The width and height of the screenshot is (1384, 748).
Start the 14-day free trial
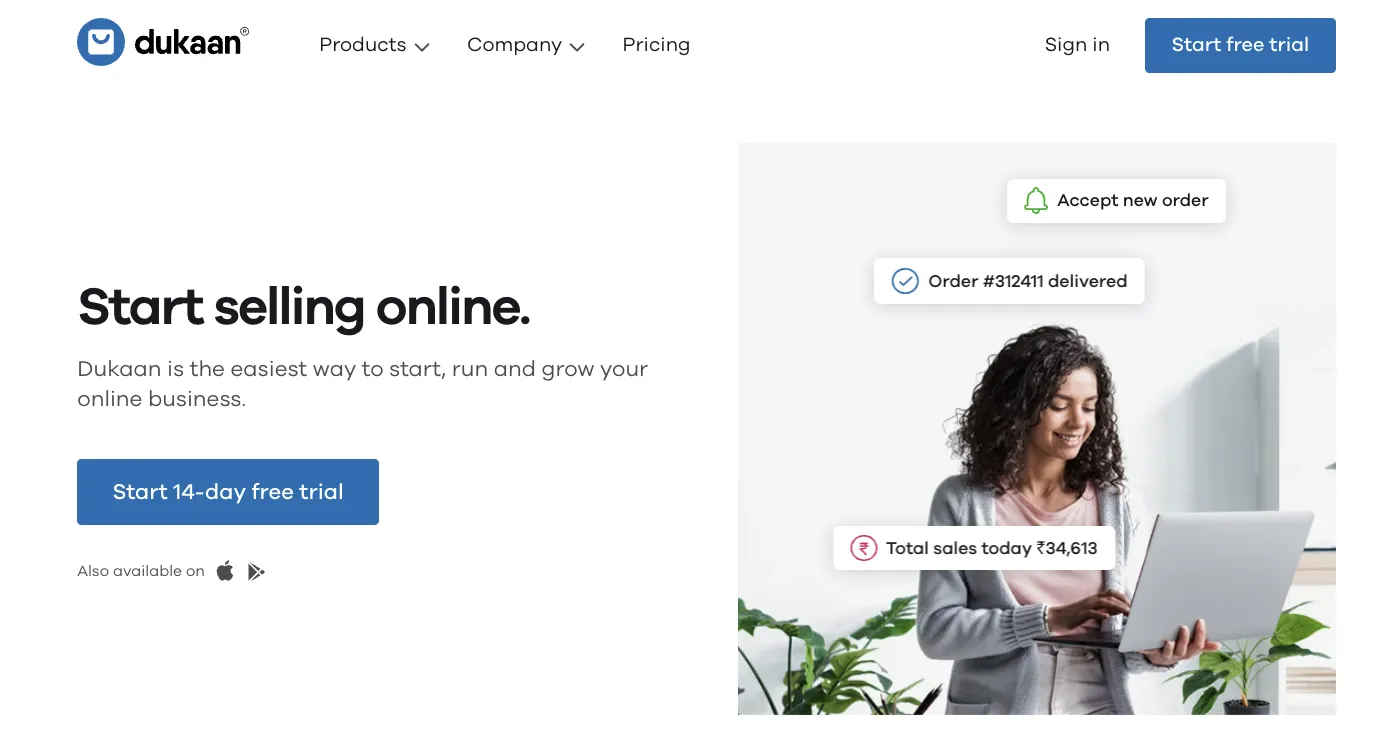pyautogui.click(x=228, y=492)
